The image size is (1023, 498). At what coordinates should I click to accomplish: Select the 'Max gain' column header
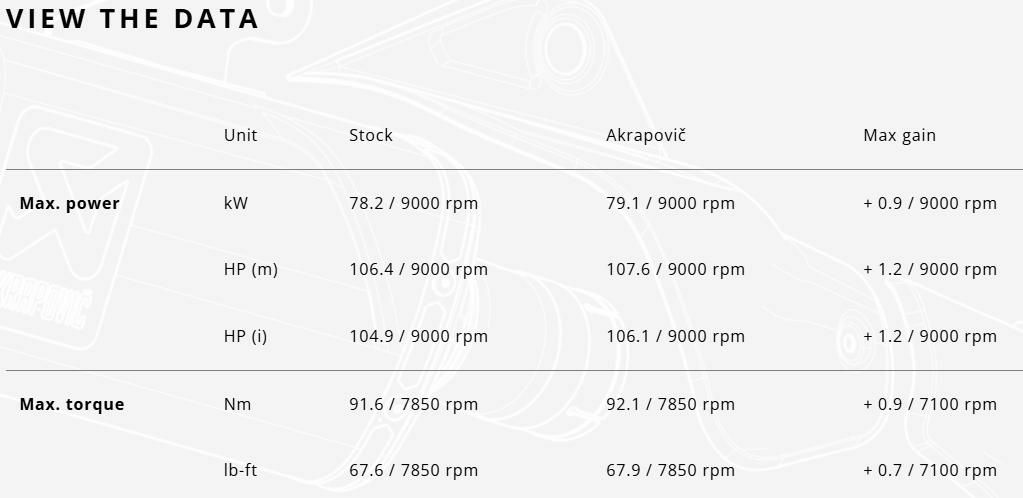point(899,135)
